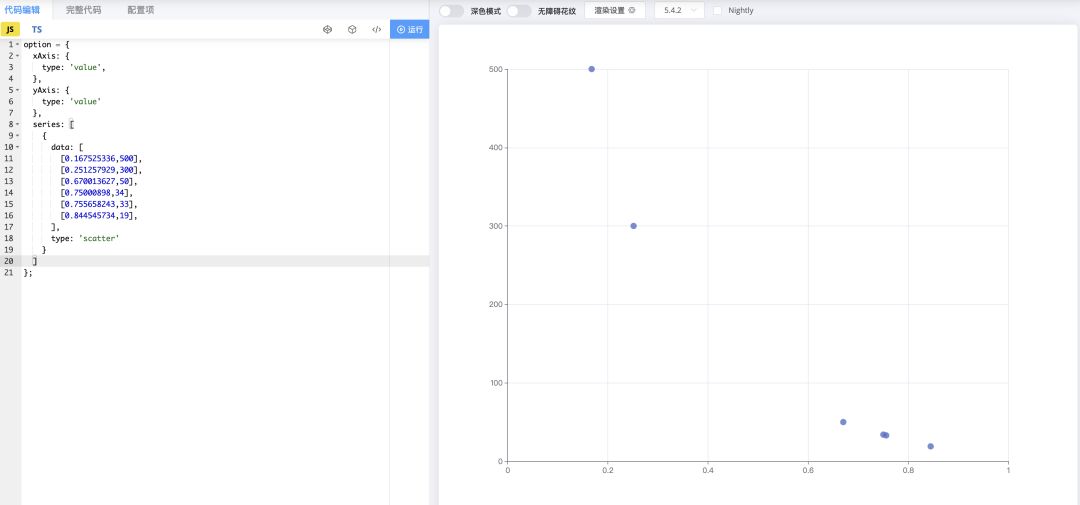Viewport: 1080px width, 505px height.
Task: Open the 5.4.2 version dropdown
Action: (679, 10)
